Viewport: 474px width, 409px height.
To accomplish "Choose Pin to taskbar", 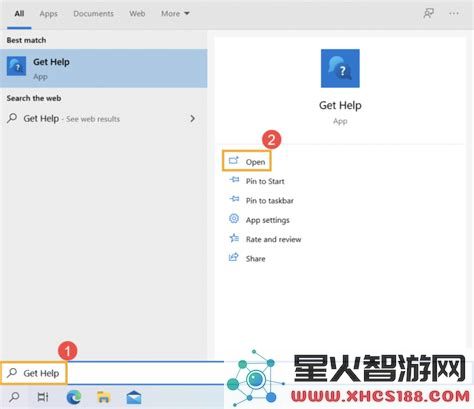I will 261,200.
